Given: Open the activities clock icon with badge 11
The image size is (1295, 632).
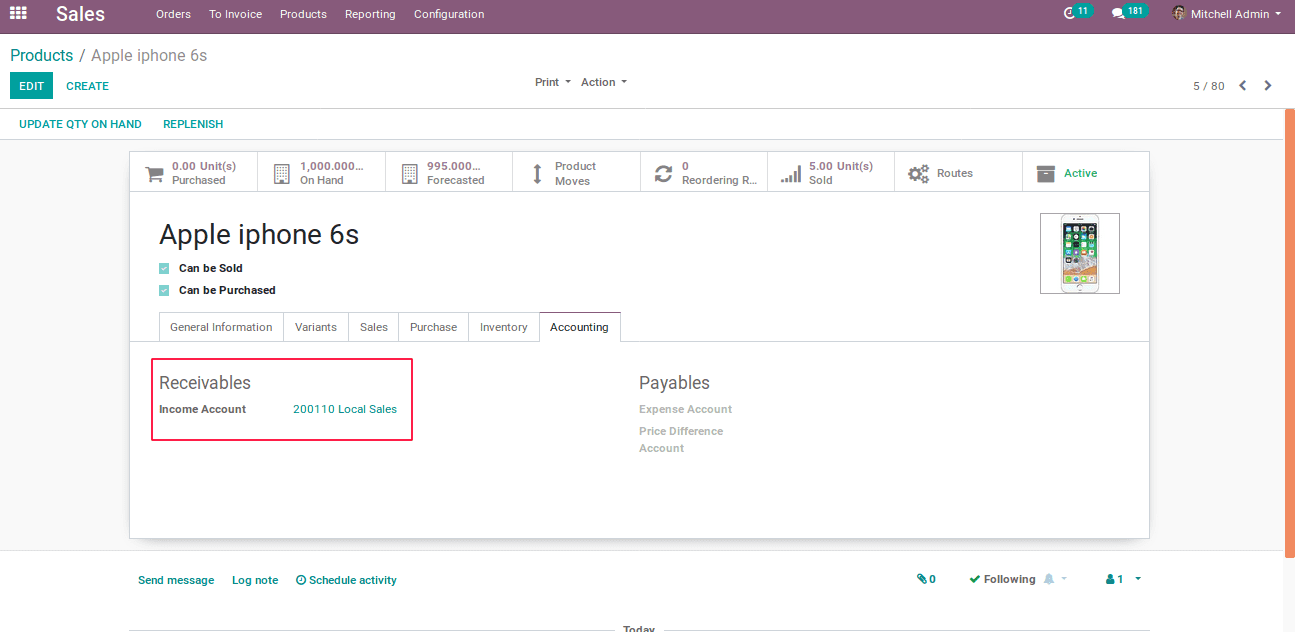Looking at the screenshot, I should (x=1078, y=13).
